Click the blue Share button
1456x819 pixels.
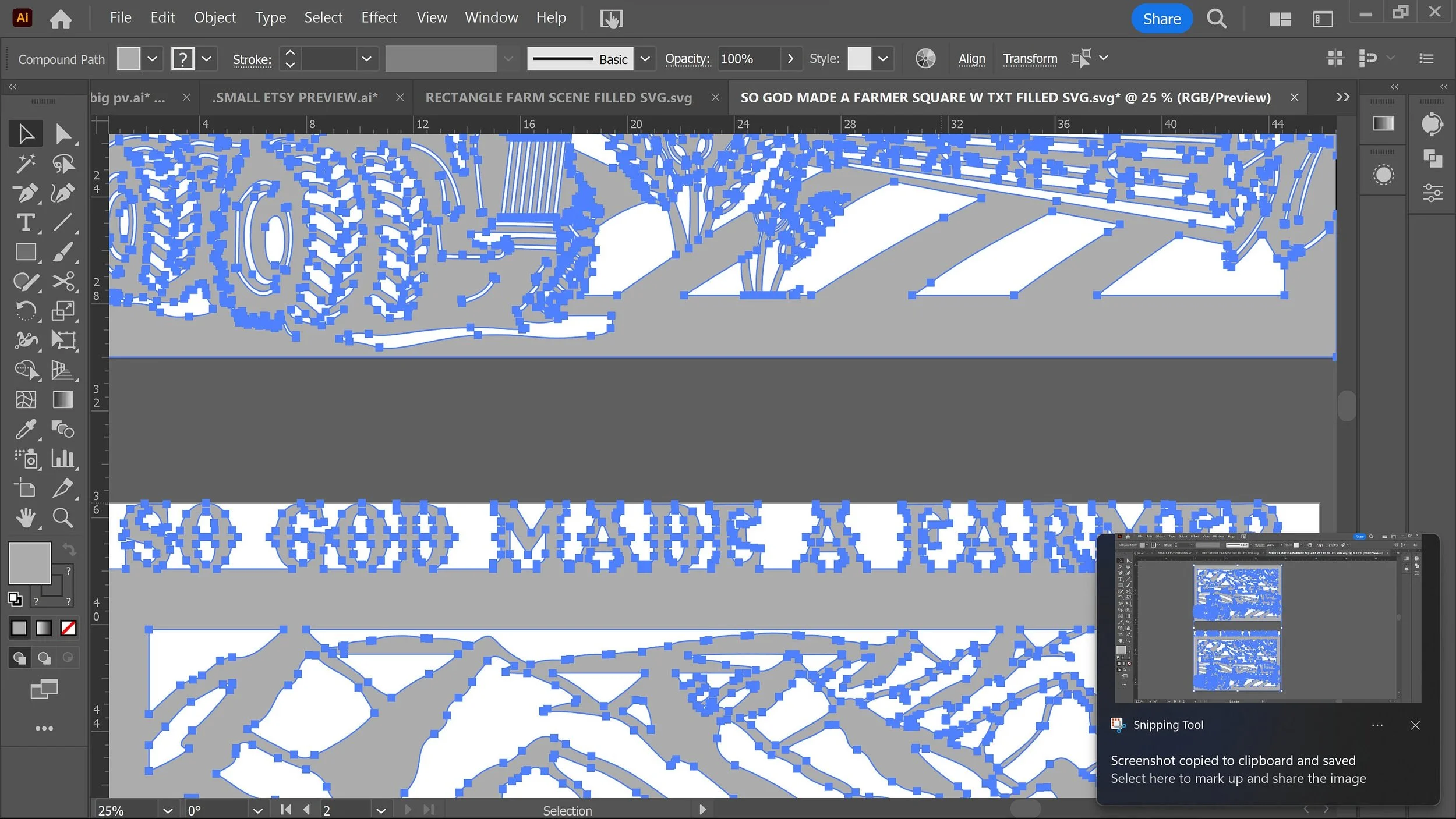(x=1161, y=19)
